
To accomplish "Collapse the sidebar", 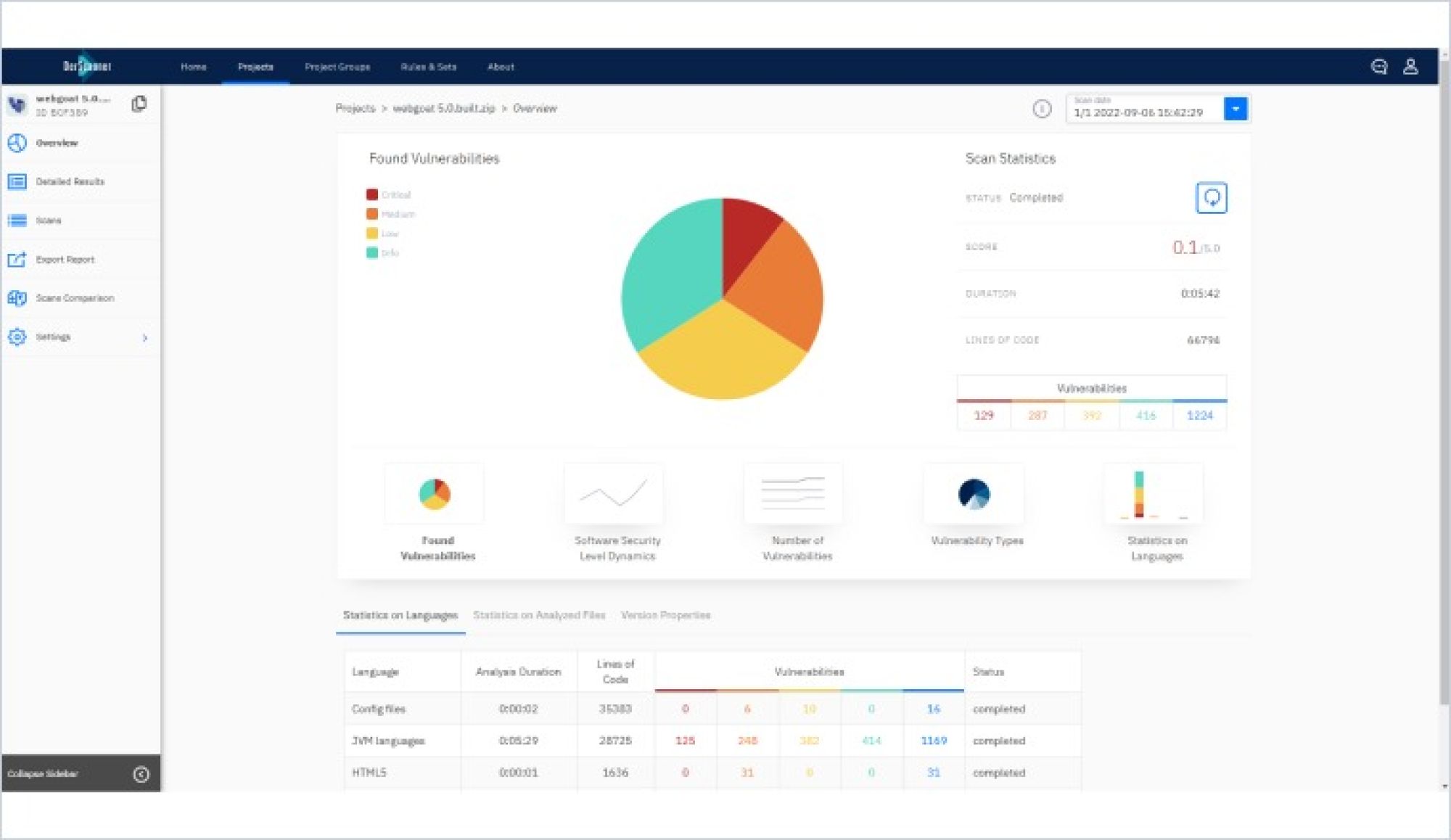I will point(141,774).
